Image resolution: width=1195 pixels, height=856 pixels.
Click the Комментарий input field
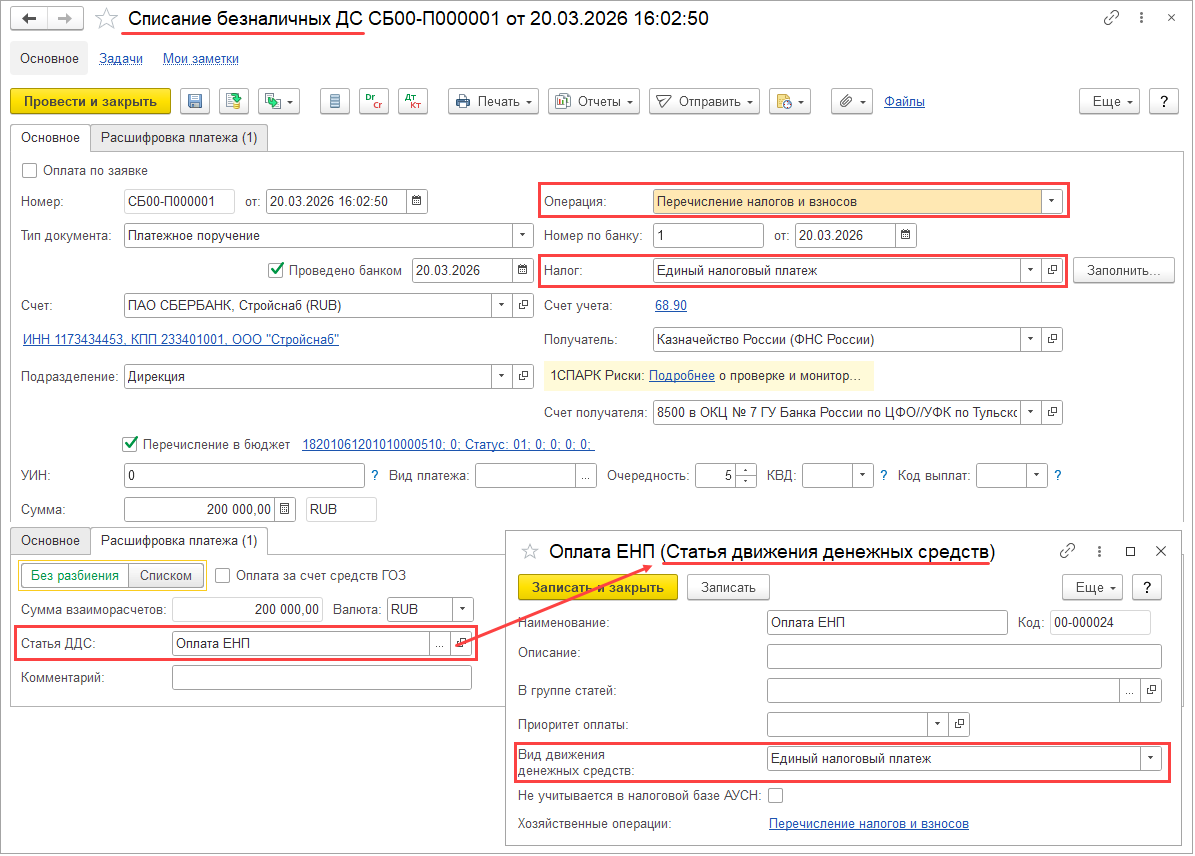[322, 677]
